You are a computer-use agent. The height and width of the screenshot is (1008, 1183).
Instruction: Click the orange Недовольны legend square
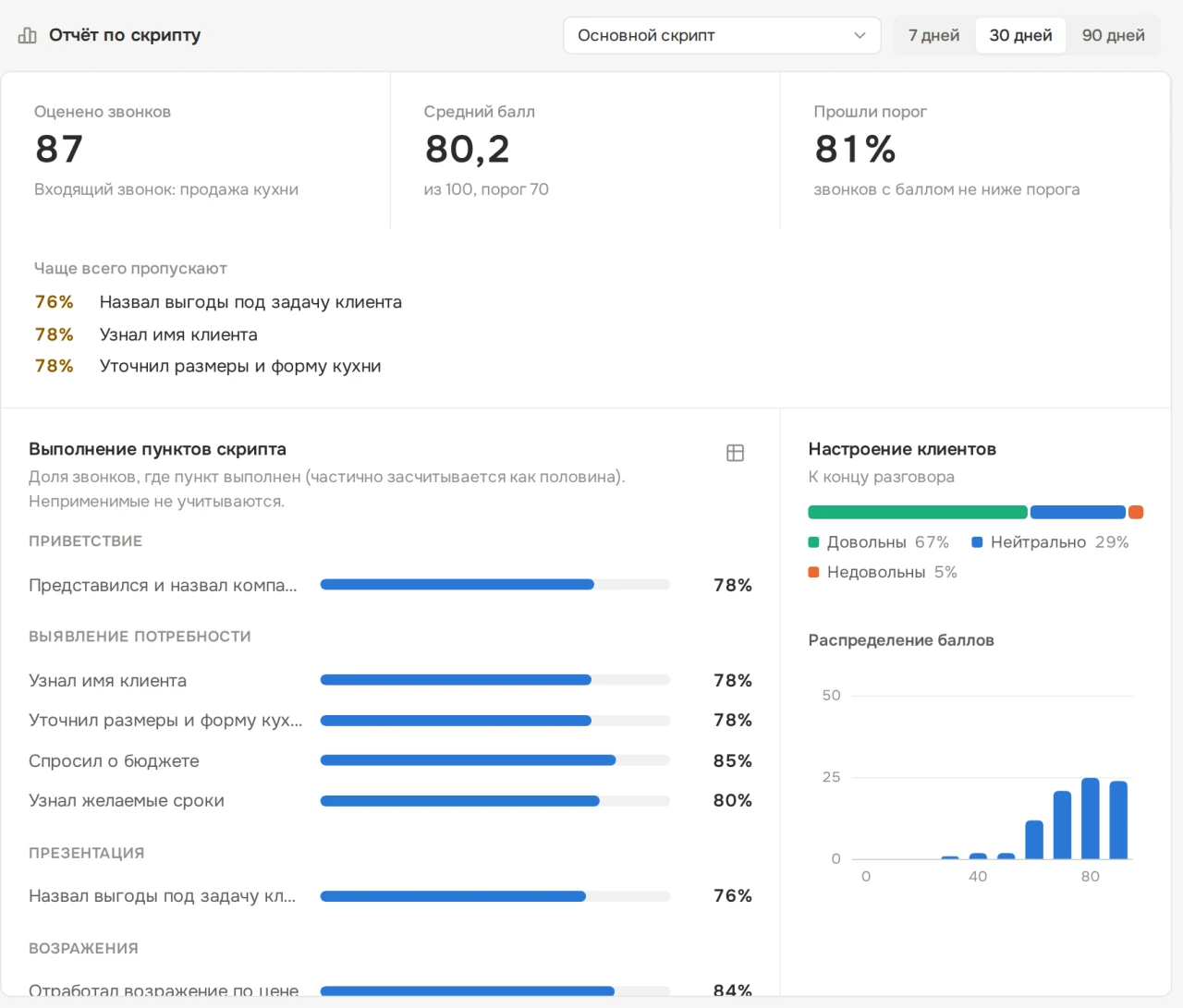pyautogui.click(x=814, y=572)
